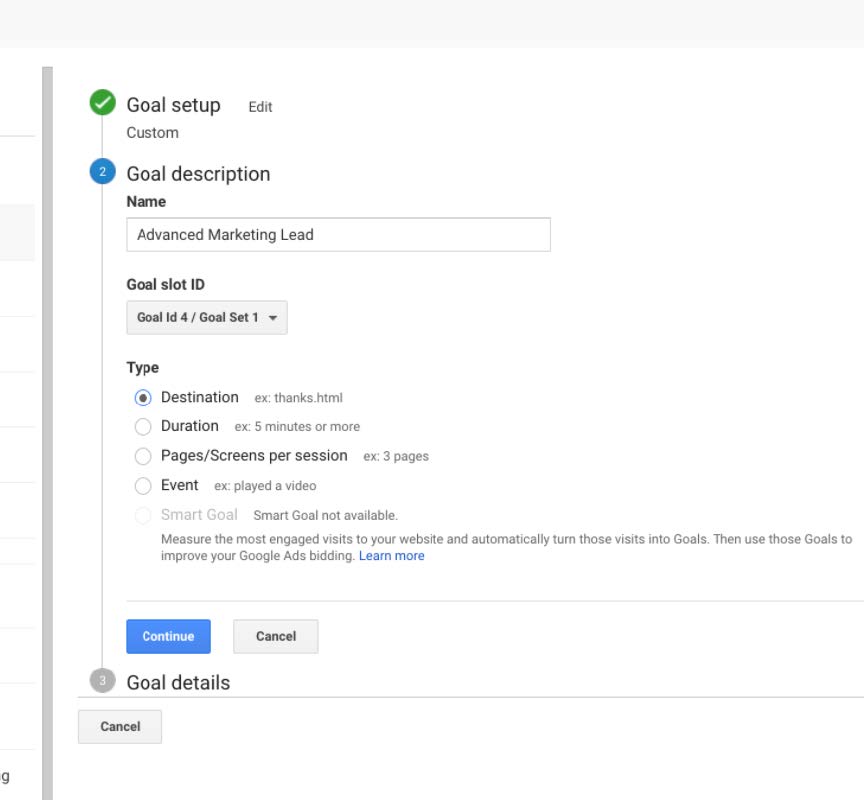
Task: Expand the Goal details step heading
Action: 178,683
